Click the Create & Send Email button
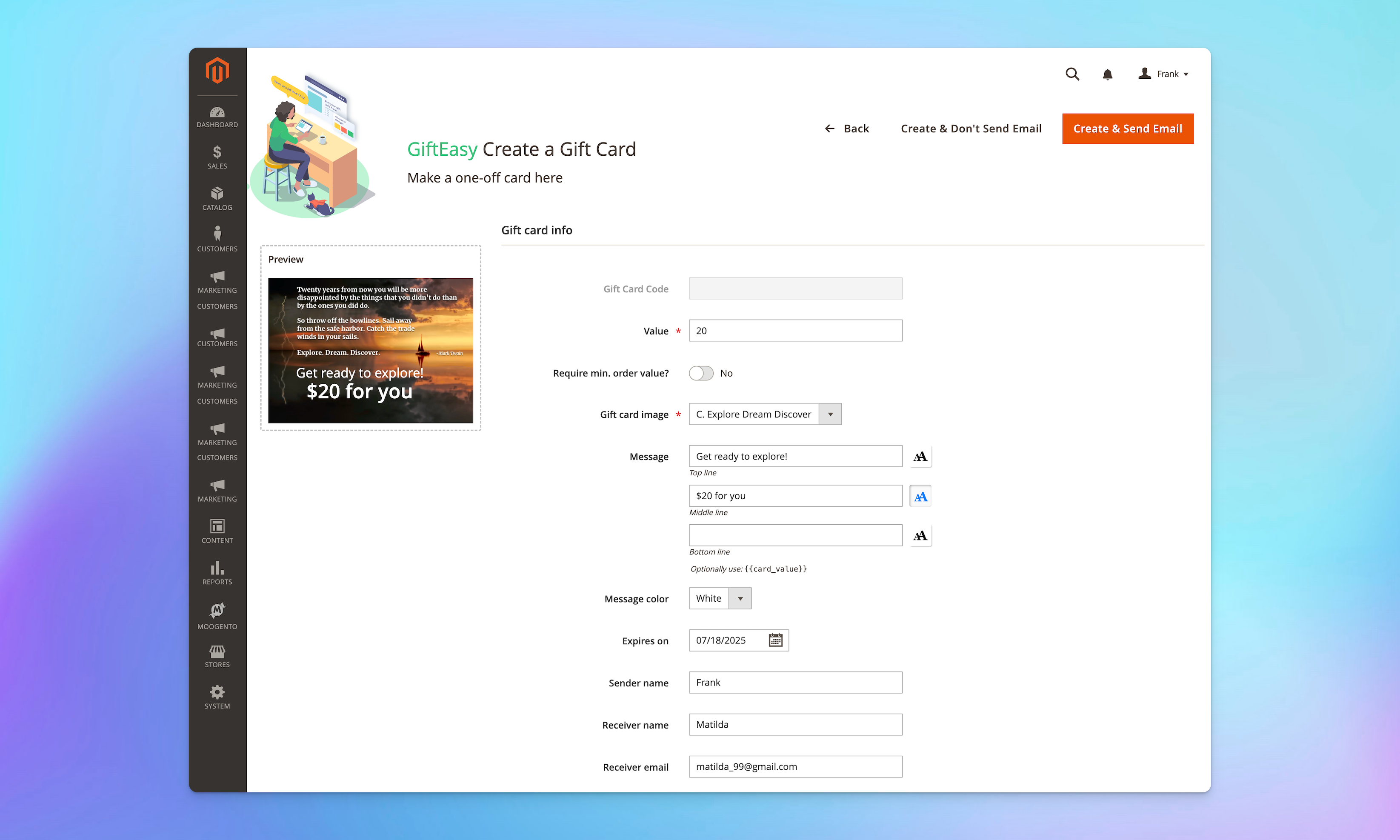Viewport: 1400px width, 840px height. [x=1128, y=128]
